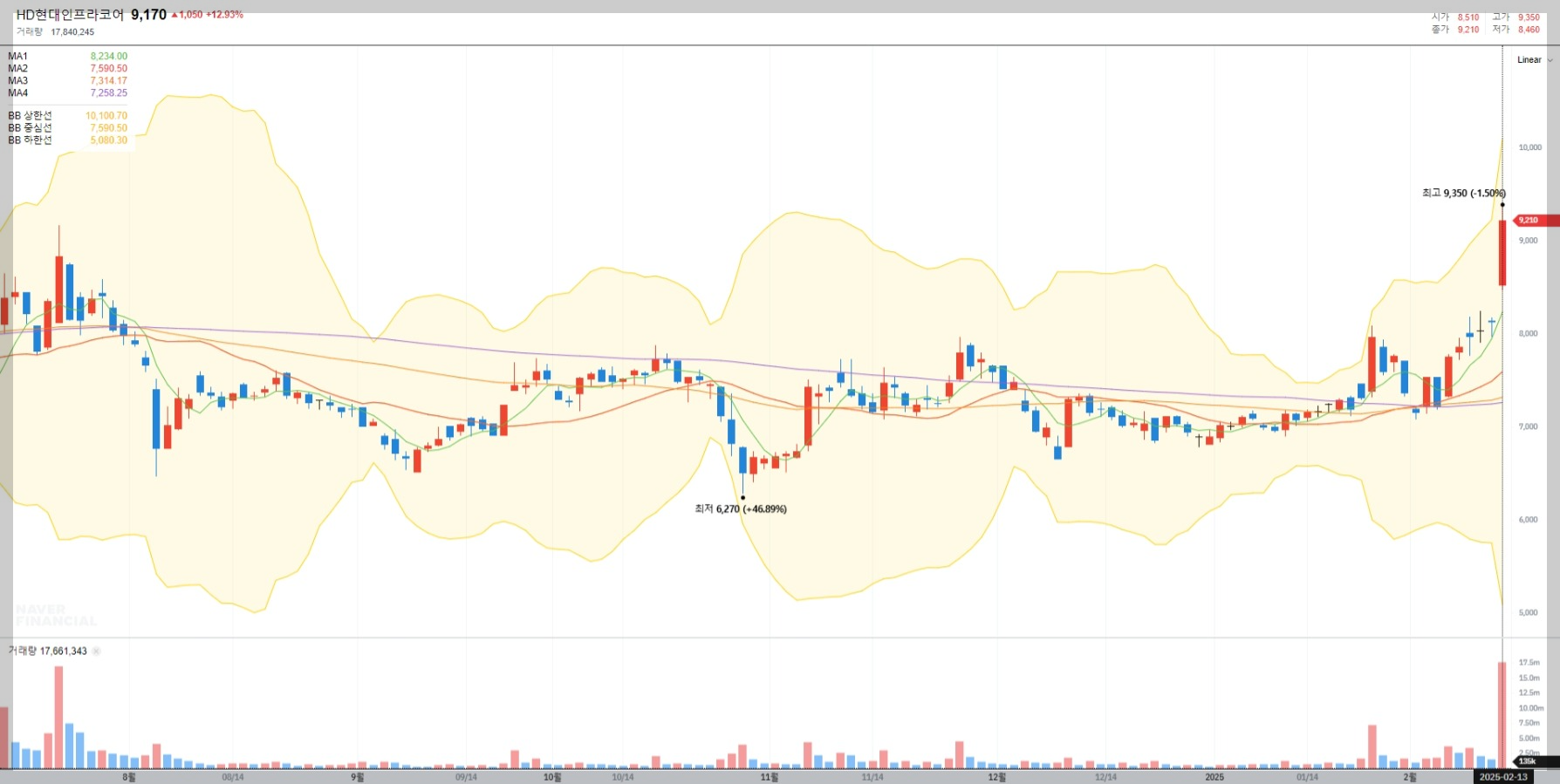Click the stock name HD현대인프라코어

[71, 15]
